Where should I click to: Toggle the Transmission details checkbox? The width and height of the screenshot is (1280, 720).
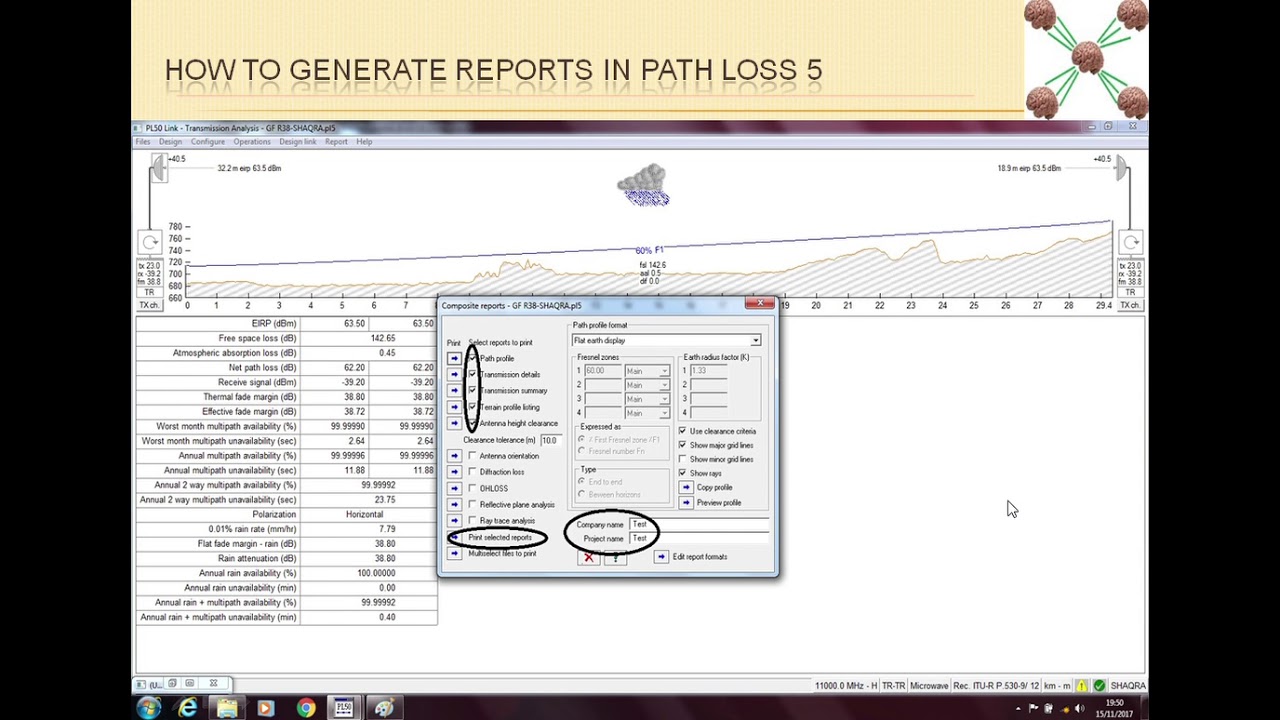click(473, 374)
